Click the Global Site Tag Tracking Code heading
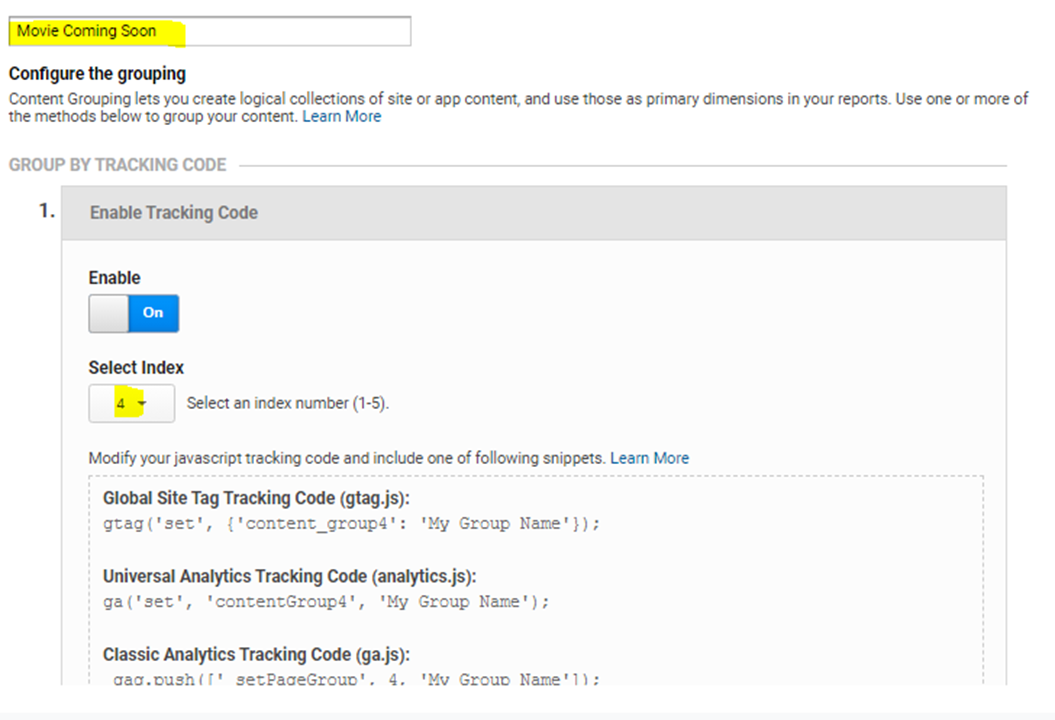Image resolution: width=1055 pixels, height=720 pixels. (257, 499)
